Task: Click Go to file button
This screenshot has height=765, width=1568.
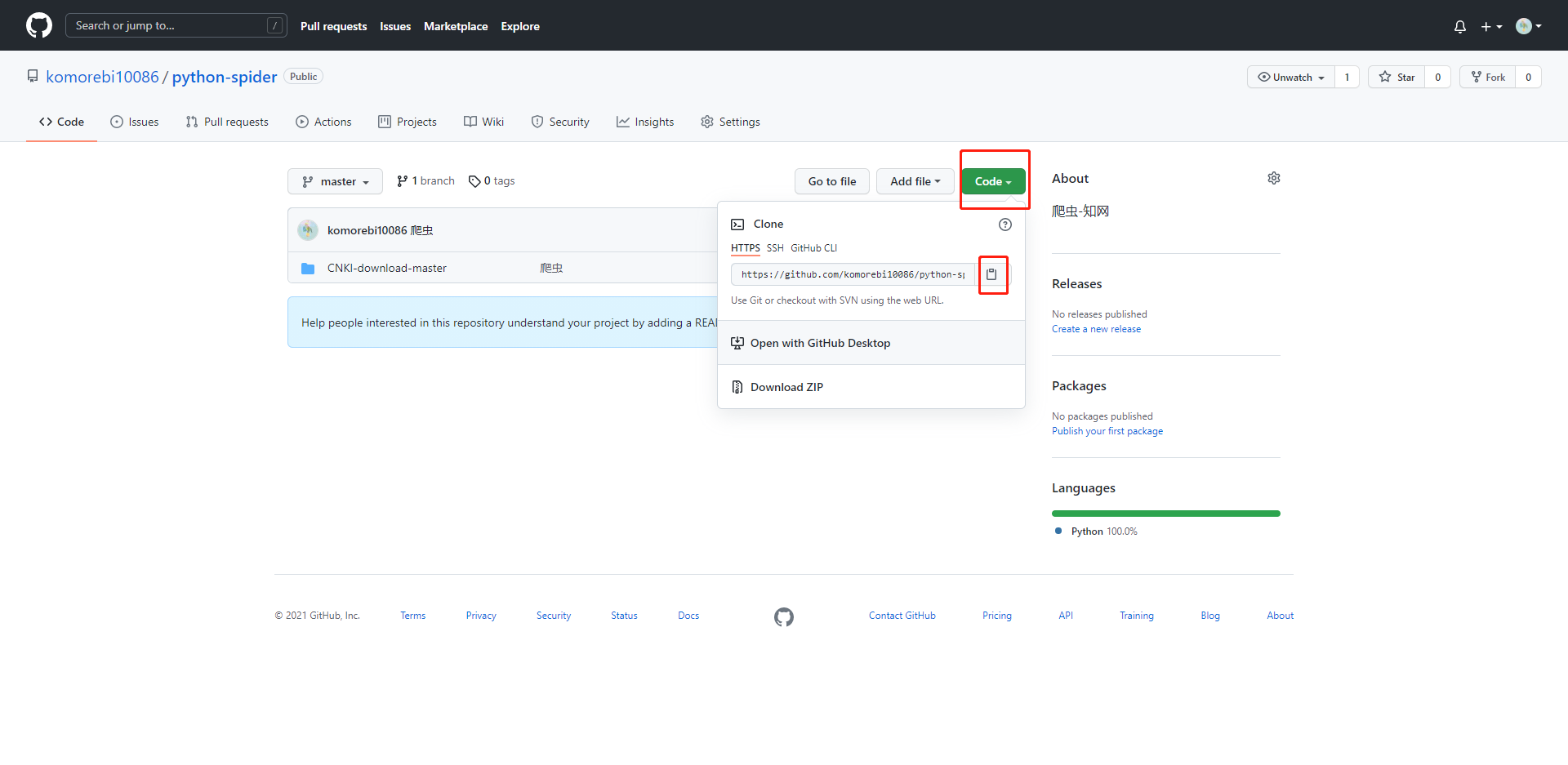Action: pos(832,181)
